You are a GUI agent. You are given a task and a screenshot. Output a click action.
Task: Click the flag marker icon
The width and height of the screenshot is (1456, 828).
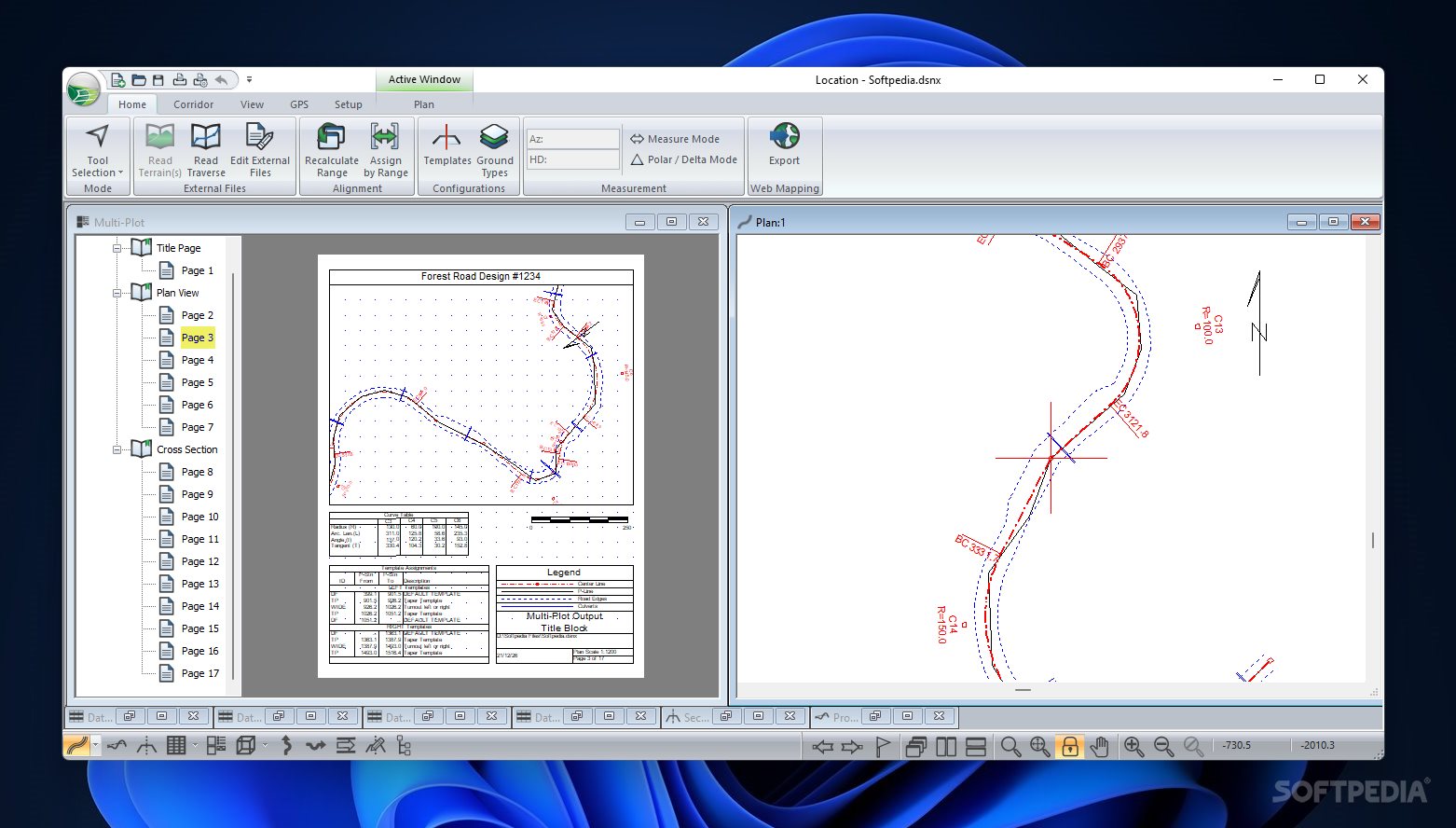pos(882,747)
